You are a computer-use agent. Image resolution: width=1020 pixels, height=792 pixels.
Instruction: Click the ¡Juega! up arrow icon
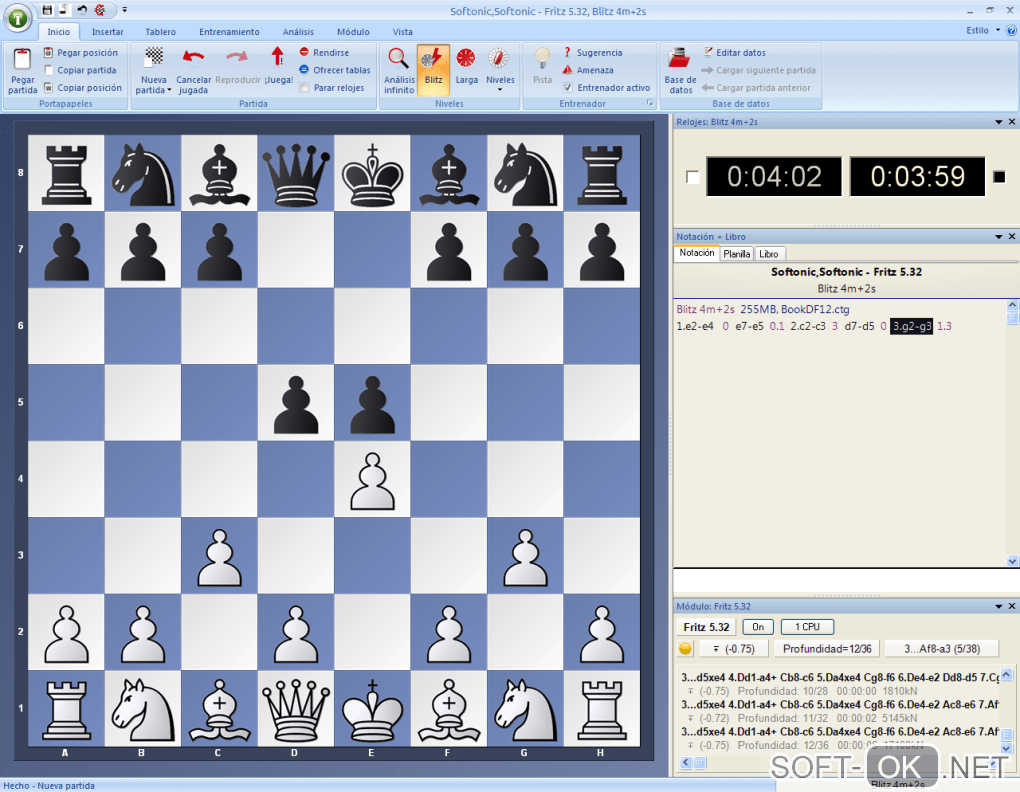click(x=278, y=57)
